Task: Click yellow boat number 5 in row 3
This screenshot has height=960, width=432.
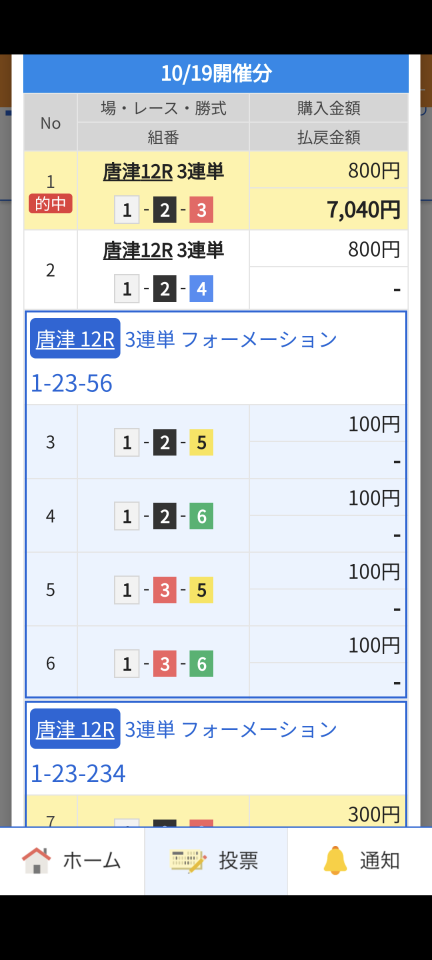Action: [201, 443]
